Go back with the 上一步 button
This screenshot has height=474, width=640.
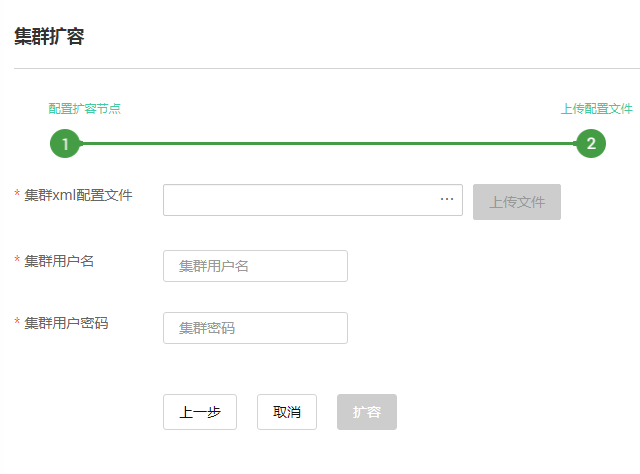tap(200, 412)
